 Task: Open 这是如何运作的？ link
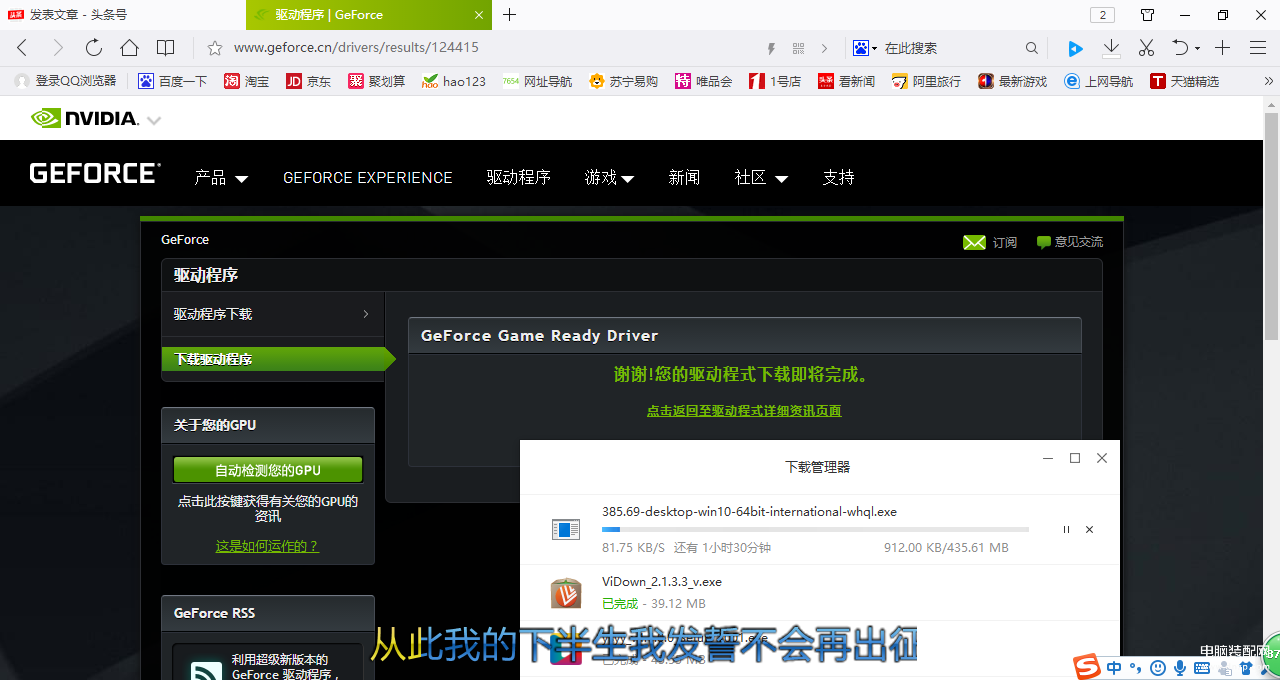tap(267, 546)
